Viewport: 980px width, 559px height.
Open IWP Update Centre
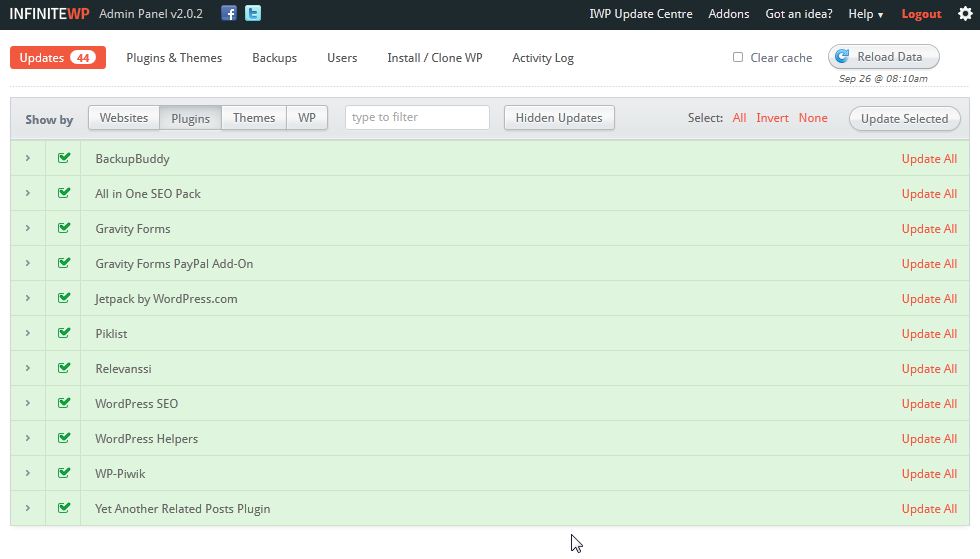point(641,14)
